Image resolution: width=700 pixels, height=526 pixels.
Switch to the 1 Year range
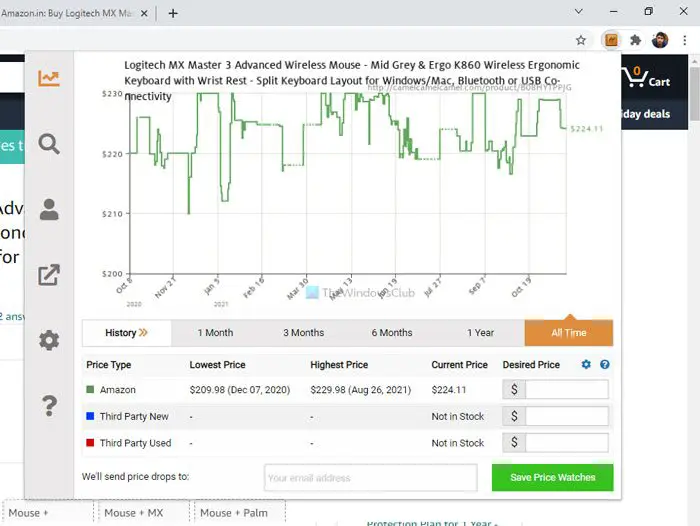pyautogui.click(x=480, y=333)
